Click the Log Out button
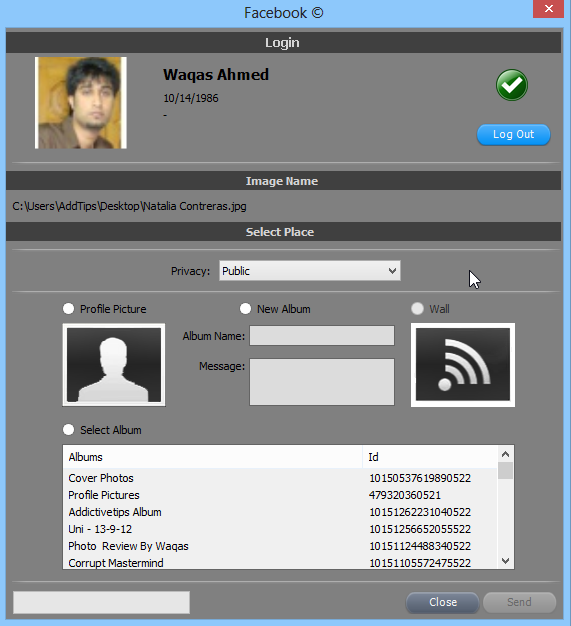This screenshot has width=571, height=626. (x=514, y=135)
